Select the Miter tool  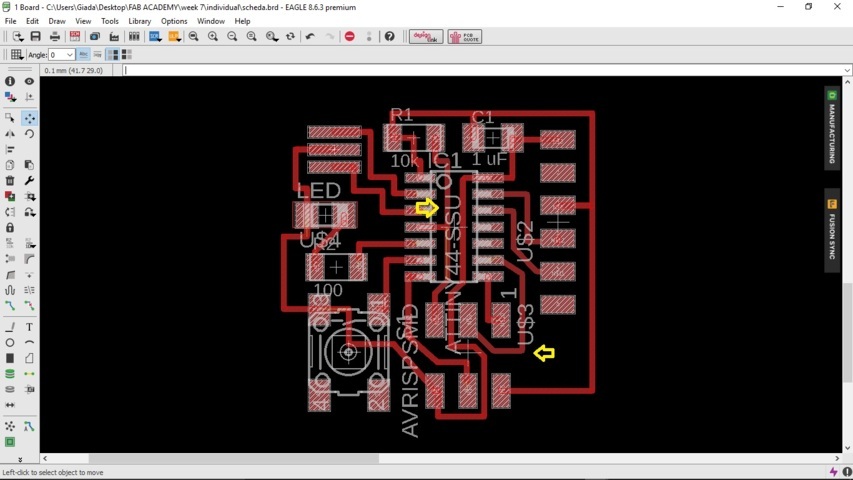pyautogui.click(x=29, y=259)
